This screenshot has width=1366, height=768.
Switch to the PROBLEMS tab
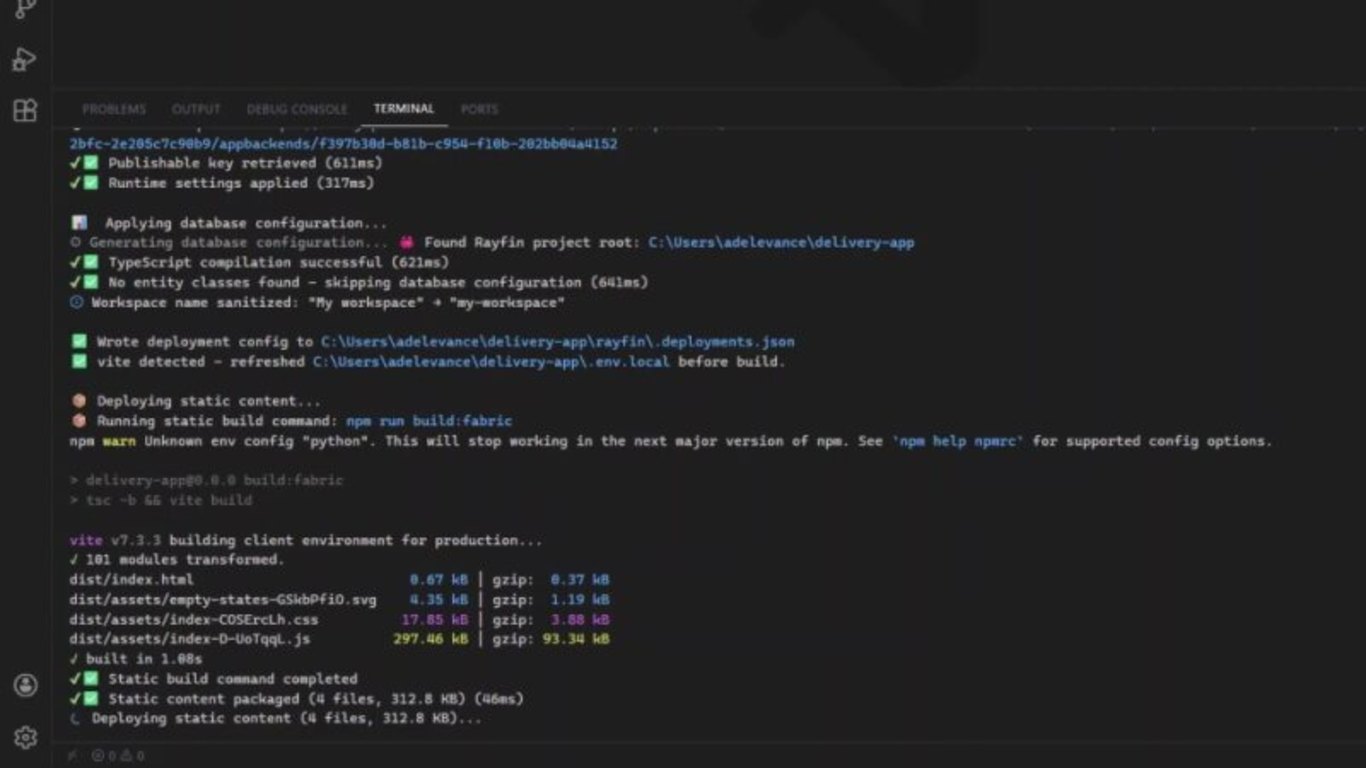[x=114, y=109]
